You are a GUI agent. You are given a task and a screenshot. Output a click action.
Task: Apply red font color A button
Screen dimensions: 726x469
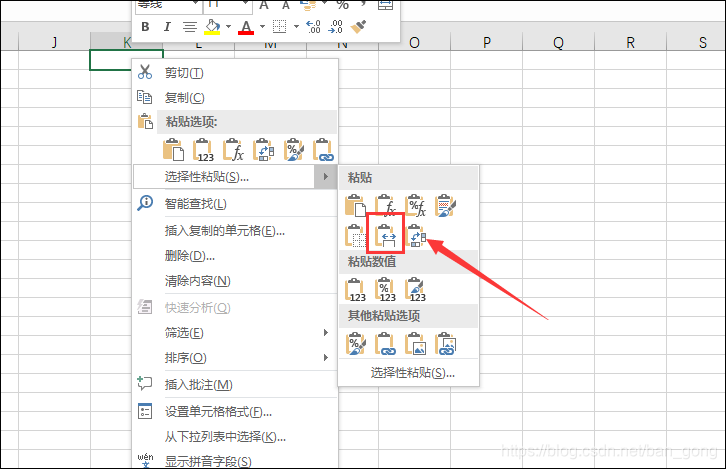coord(246,27)
